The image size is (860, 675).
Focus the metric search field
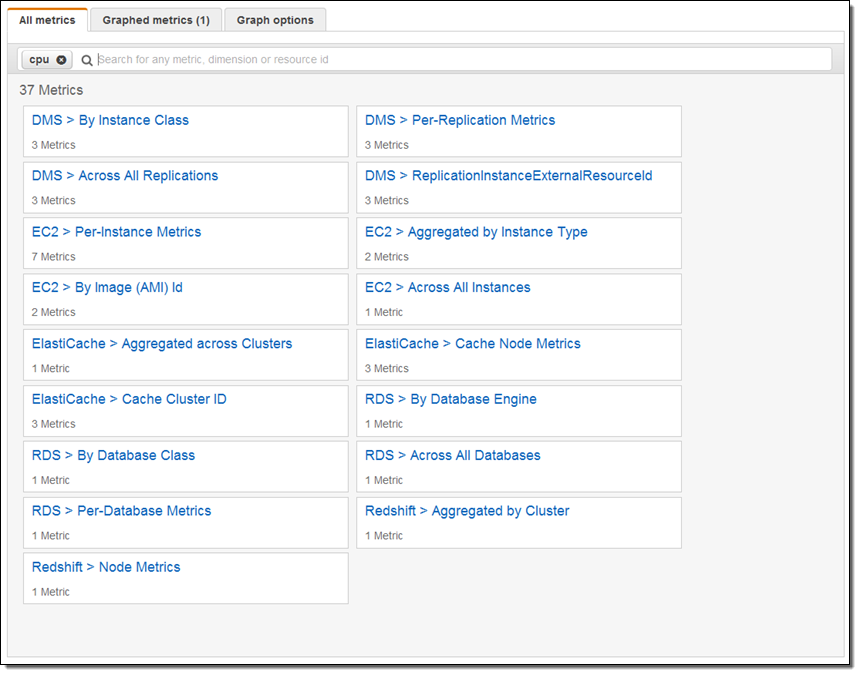point(460,60)
